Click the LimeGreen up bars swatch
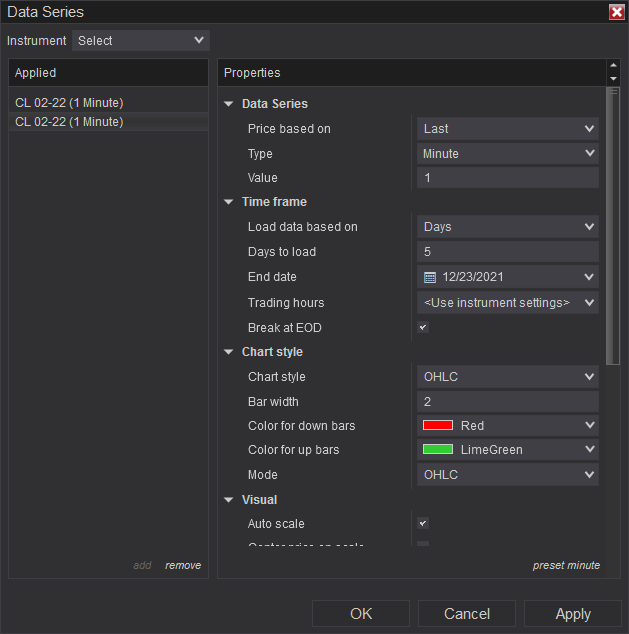629x634 pixels. 438,450
